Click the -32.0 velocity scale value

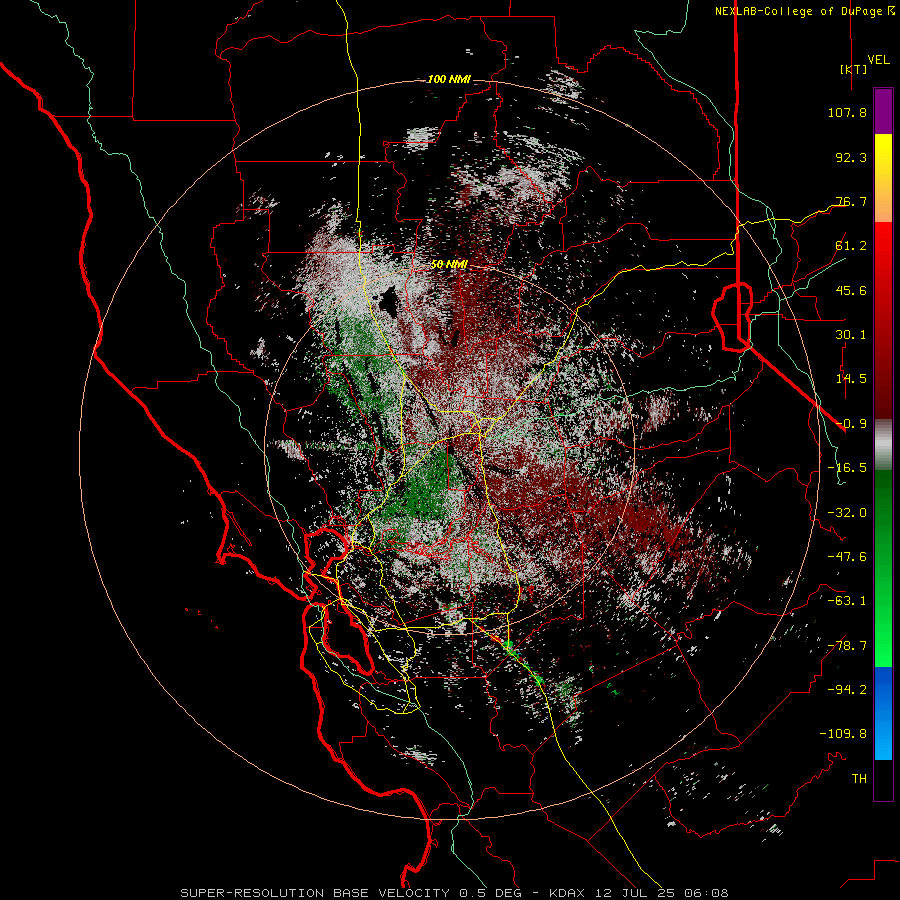847,513
